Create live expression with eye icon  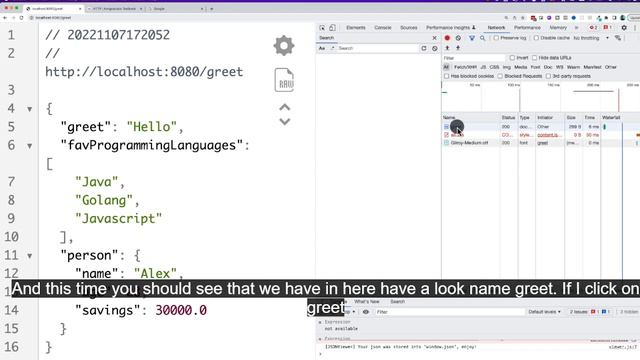pos(366,312)
